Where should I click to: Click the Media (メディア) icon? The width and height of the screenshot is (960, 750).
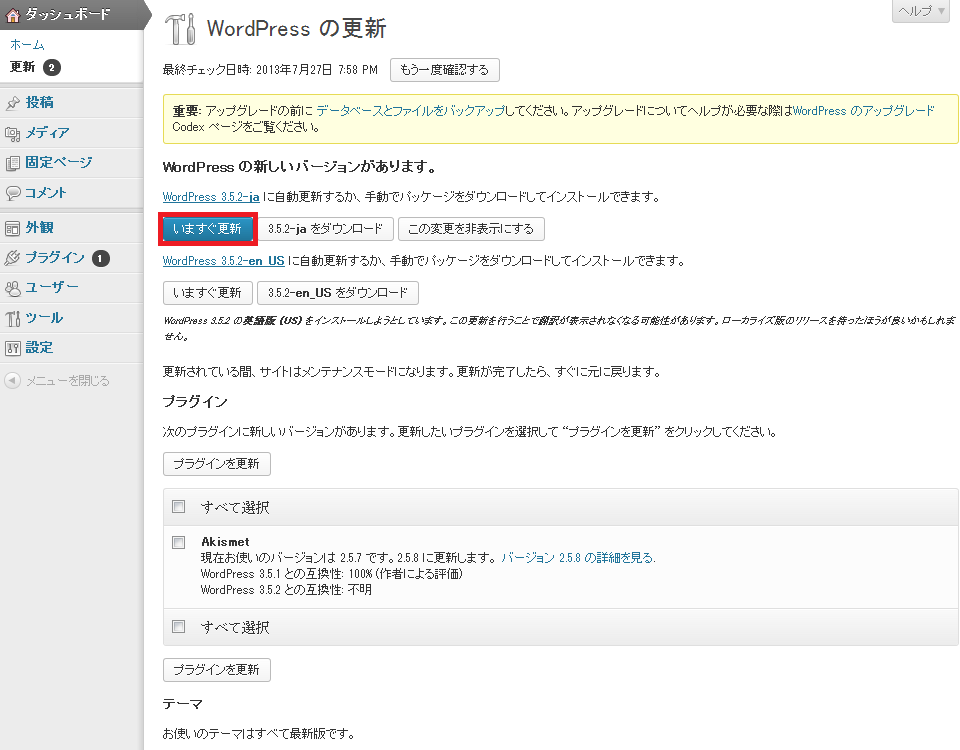13,133
